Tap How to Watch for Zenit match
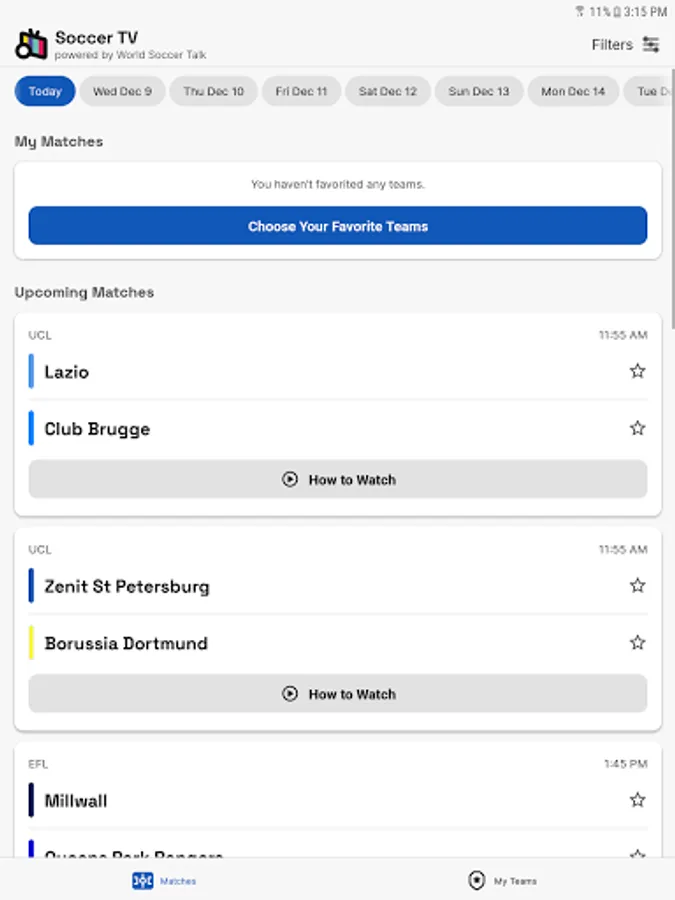Screen dimensions: 675x900 click(338, 694)
